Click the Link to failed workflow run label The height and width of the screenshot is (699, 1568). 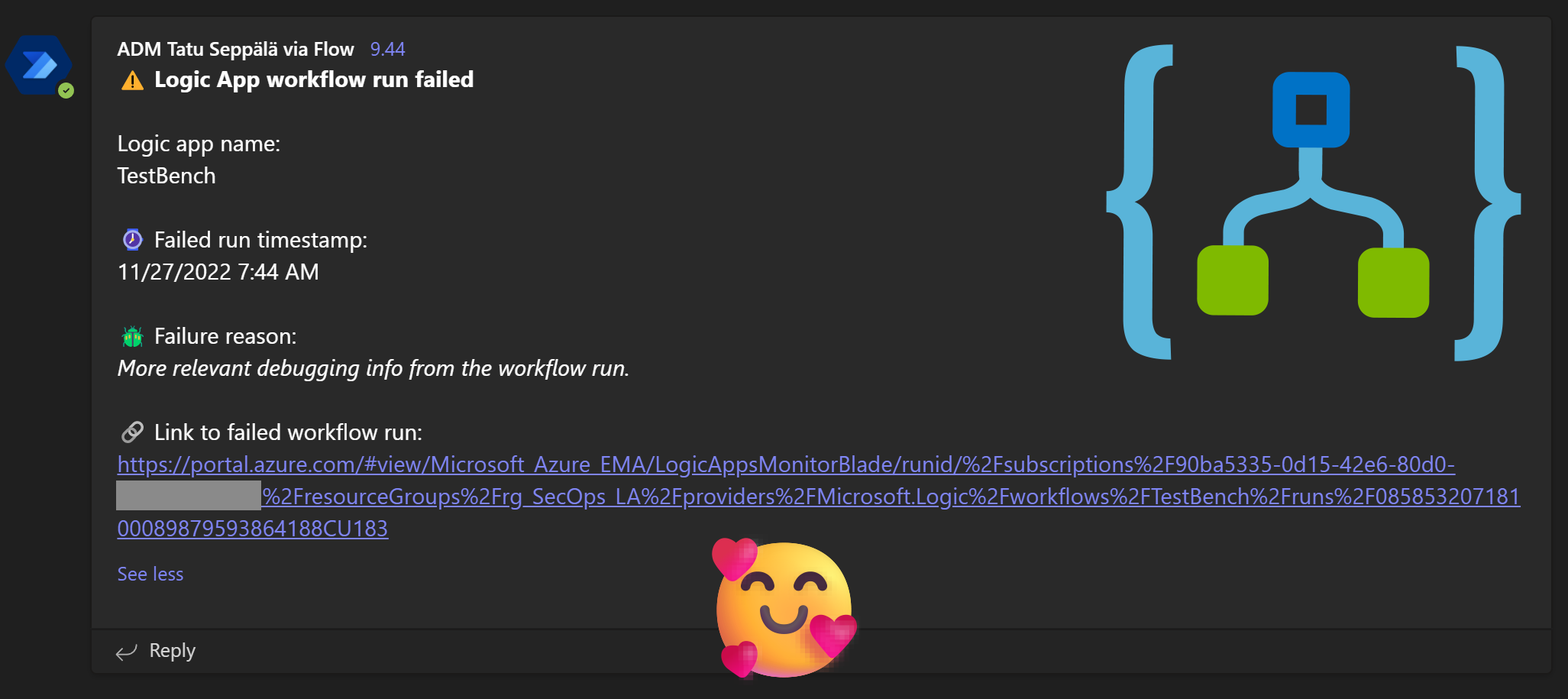pos(288,432)
